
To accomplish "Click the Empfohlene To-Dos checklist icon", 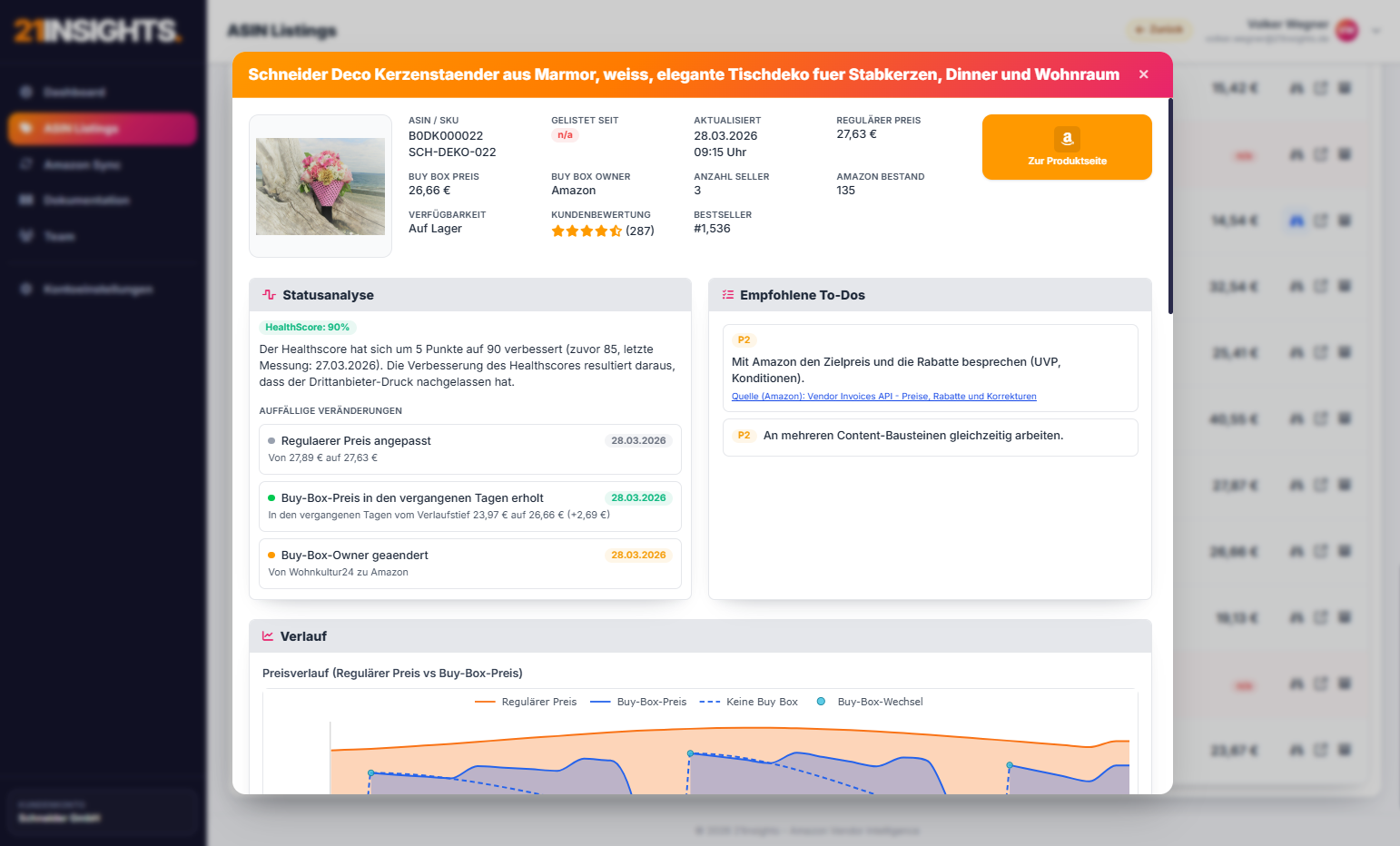I will [727, 295].
